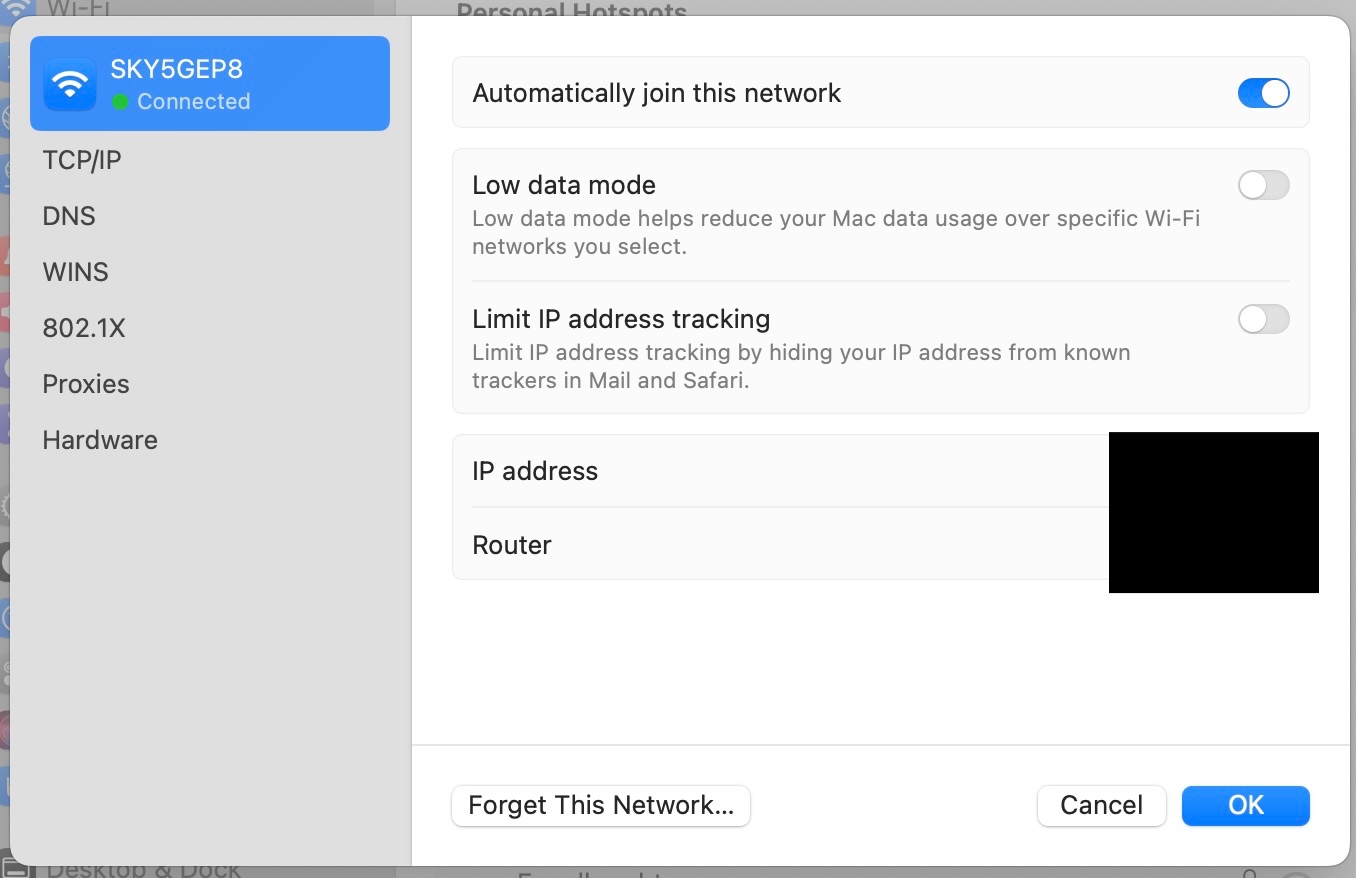Confirm with the blue OK button
1356x878 pixels.
tap(1245, 805)
